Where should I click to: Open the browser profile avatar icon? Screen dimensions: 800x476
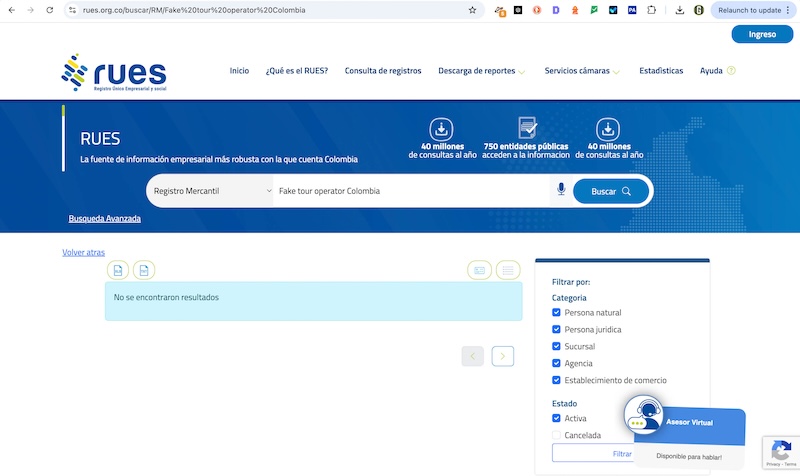[x=699, y=10]
